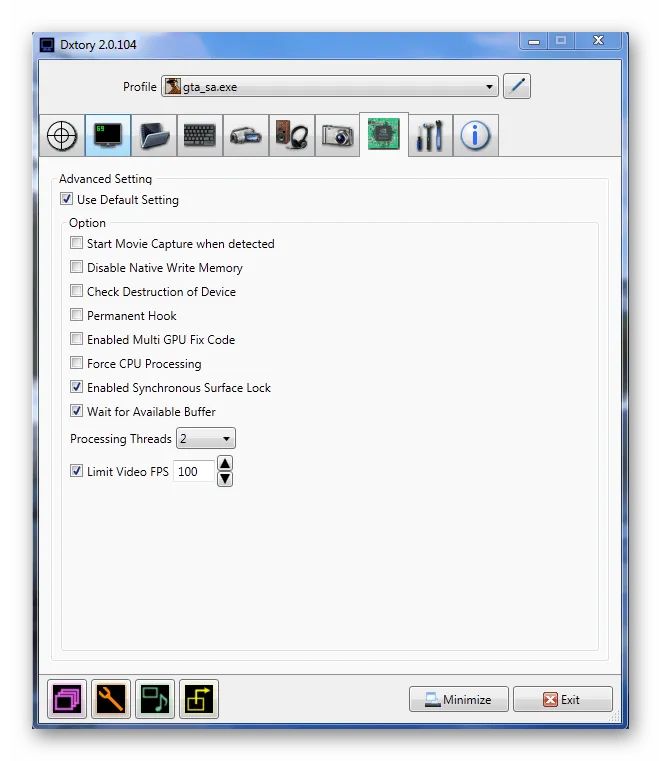Open the audio headphones tab
This screenshot has height=761, width=661.
click(x=292, y=136)
